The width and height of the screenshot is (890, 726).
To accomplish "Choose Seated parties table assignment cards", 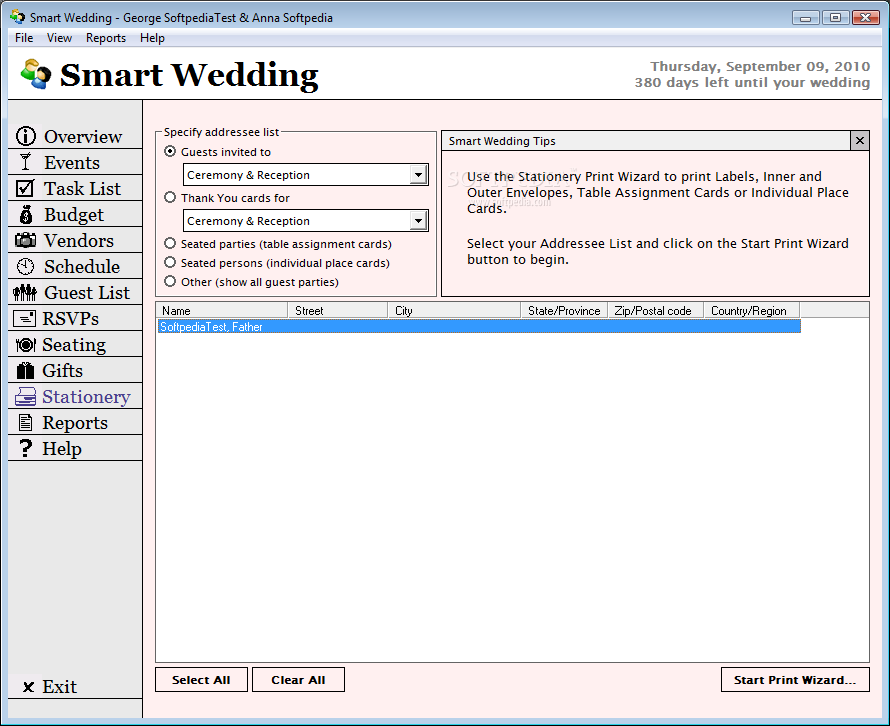I will click(170, 244).
